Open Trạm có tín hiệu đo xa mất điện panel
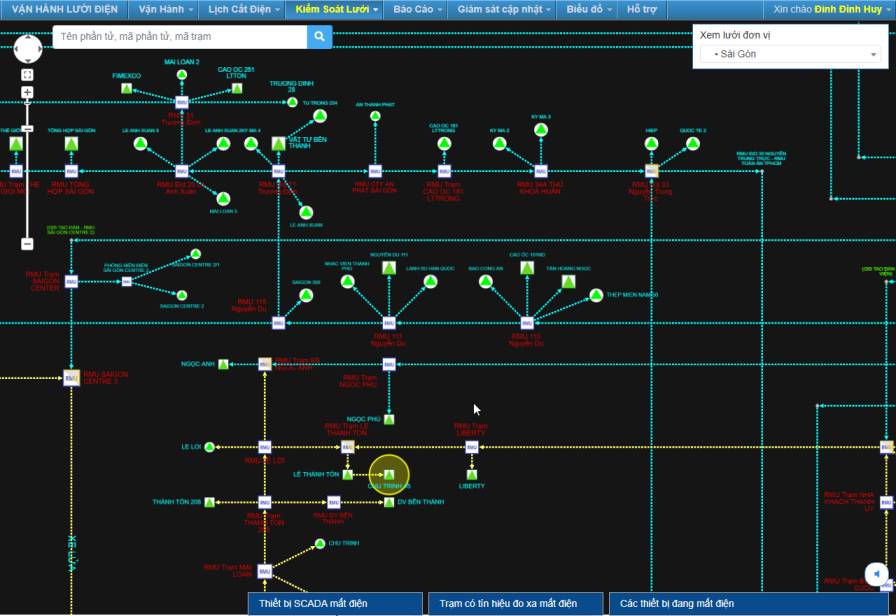Image resolution: width=896 pixels, height=616 pixels. tap(515, 603)
